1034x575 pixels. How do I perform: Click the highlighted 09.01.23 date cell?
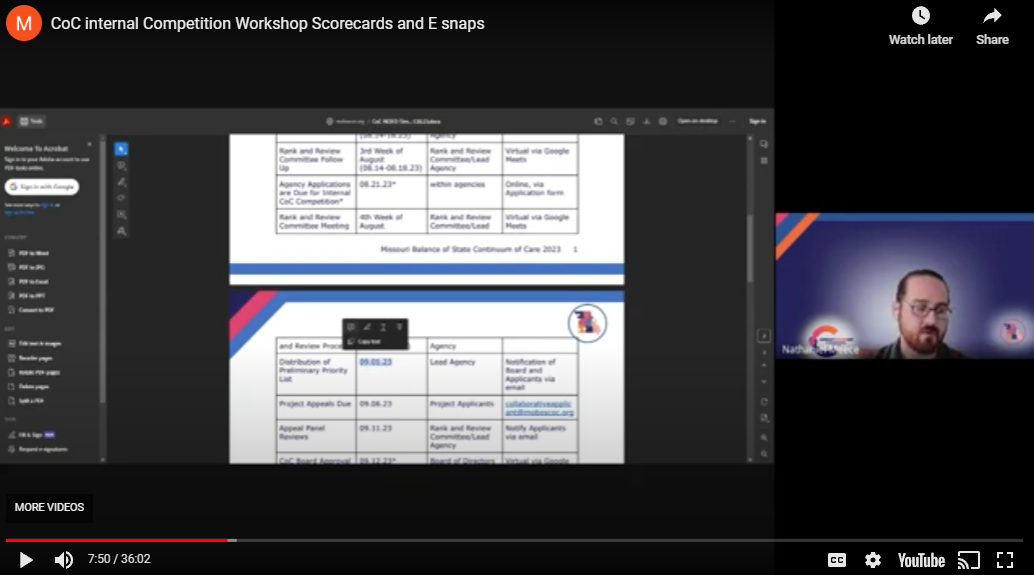click(x=376, y=362)
